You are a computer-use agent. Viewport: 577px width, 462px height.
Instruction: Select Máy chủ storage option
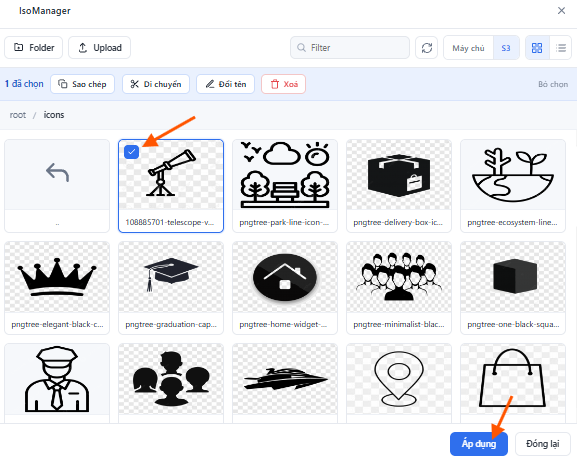(x=468, y=48)
